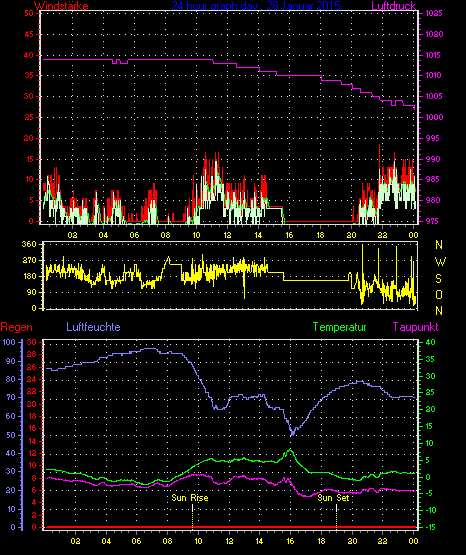Click the 40 temperature axis value
This screenshot has height=555, width=466.
[x=430, y=342]
